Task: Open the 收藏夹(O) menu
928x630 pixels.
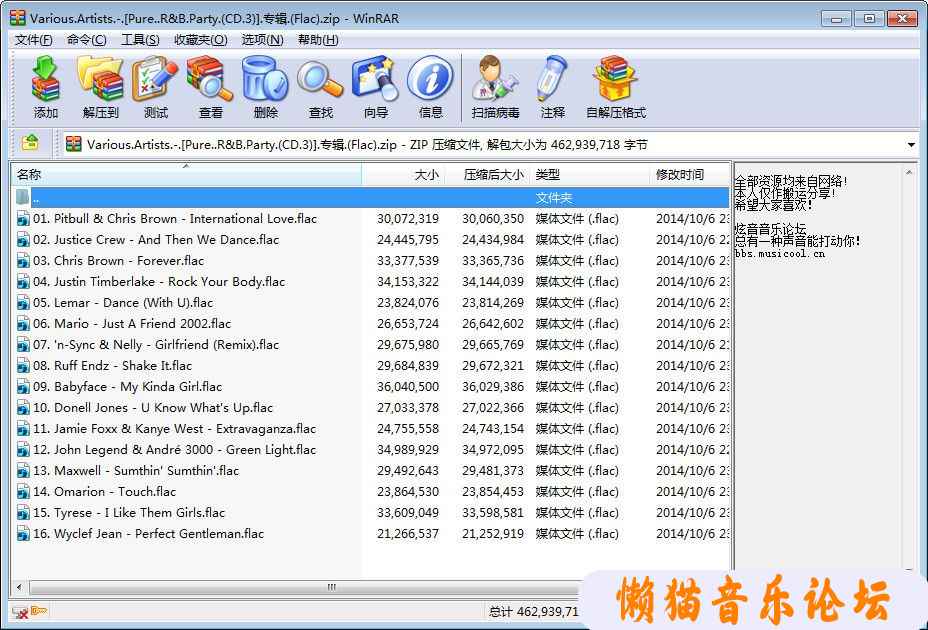Action: (201, 40)
